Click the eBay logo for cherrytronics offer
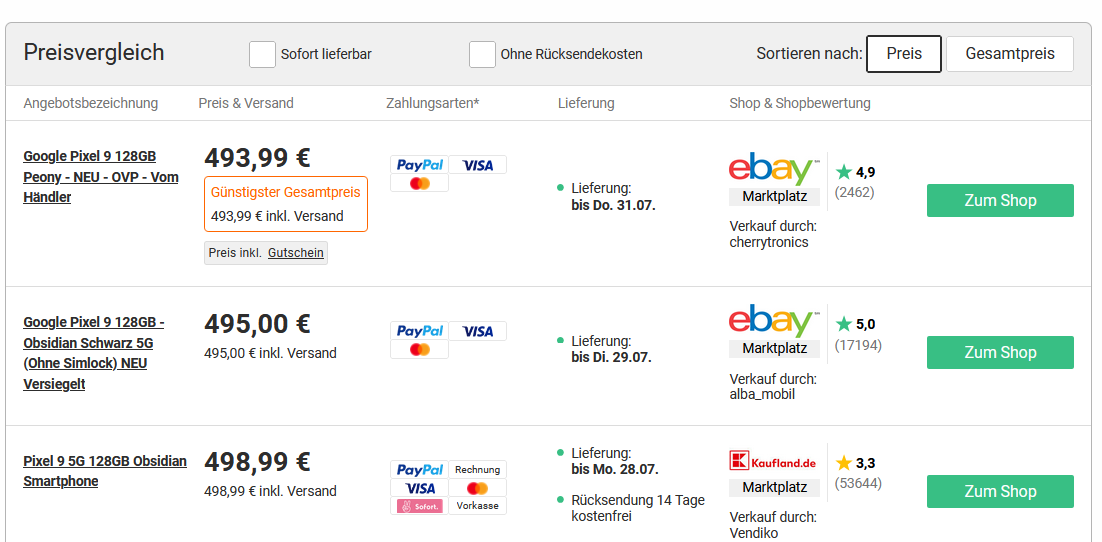The width and height of the screenshot is (1102, 542). pos(774,169)
